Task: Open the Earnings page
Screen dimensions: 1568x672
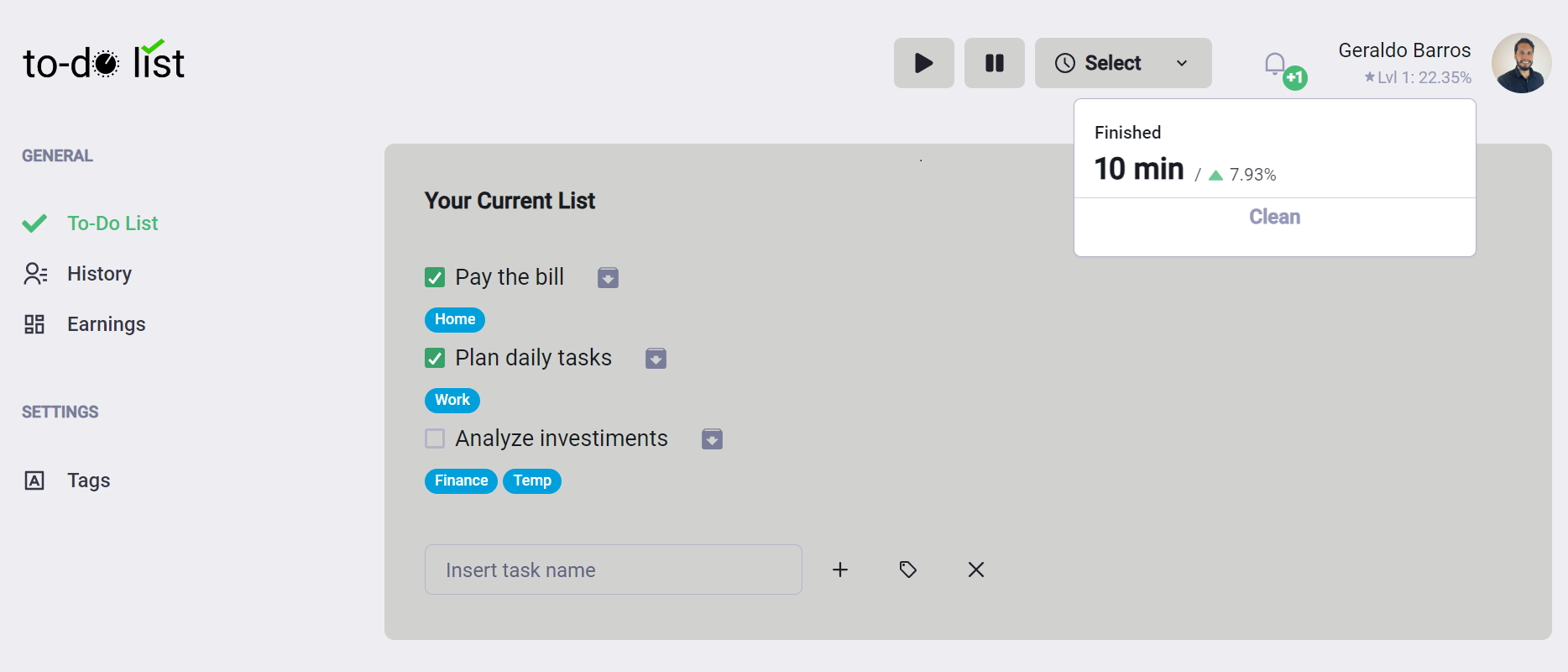Action: pos(106,324)
